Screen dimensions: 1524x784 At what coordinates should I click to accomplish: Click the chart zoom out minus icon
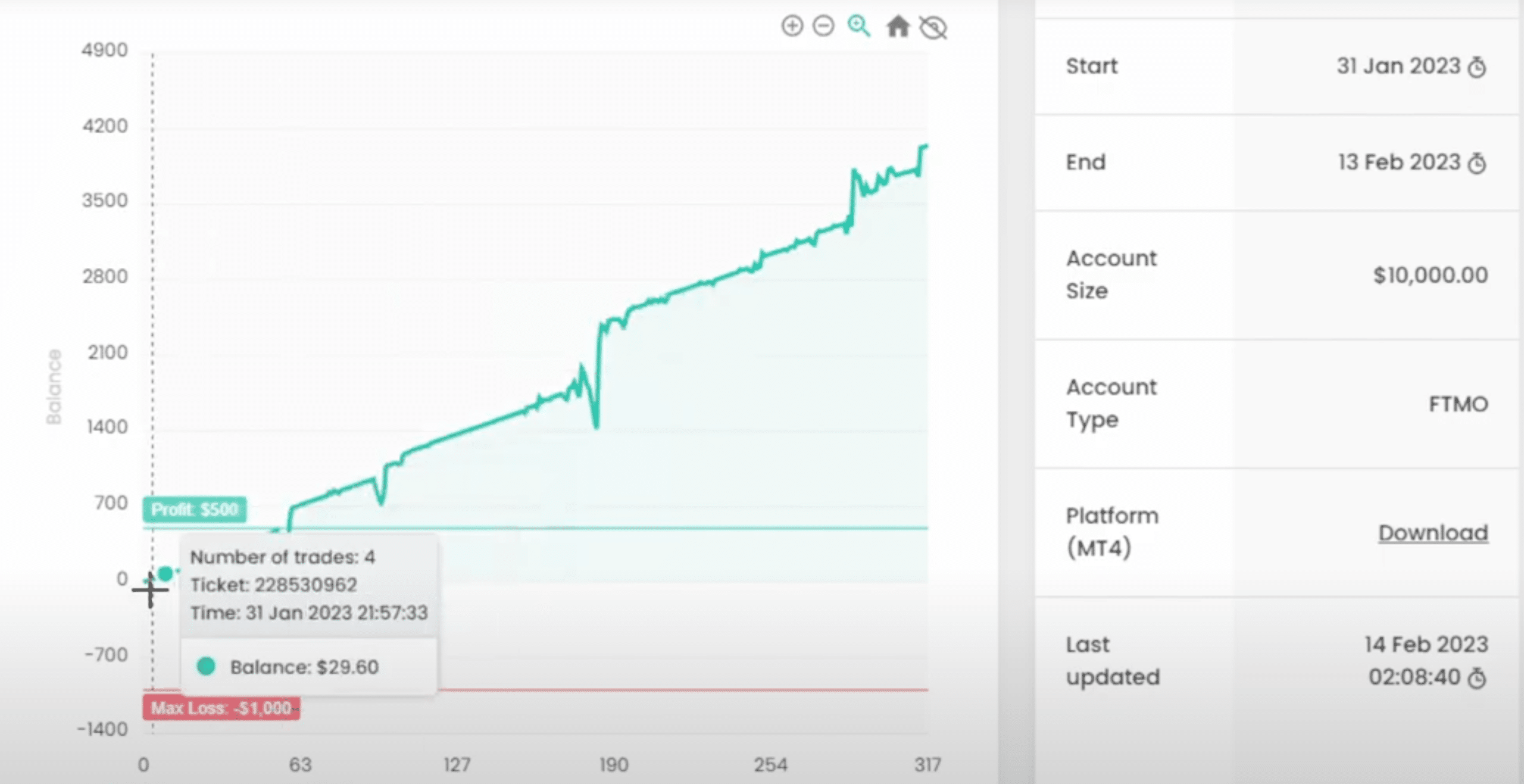click(823, 26)
